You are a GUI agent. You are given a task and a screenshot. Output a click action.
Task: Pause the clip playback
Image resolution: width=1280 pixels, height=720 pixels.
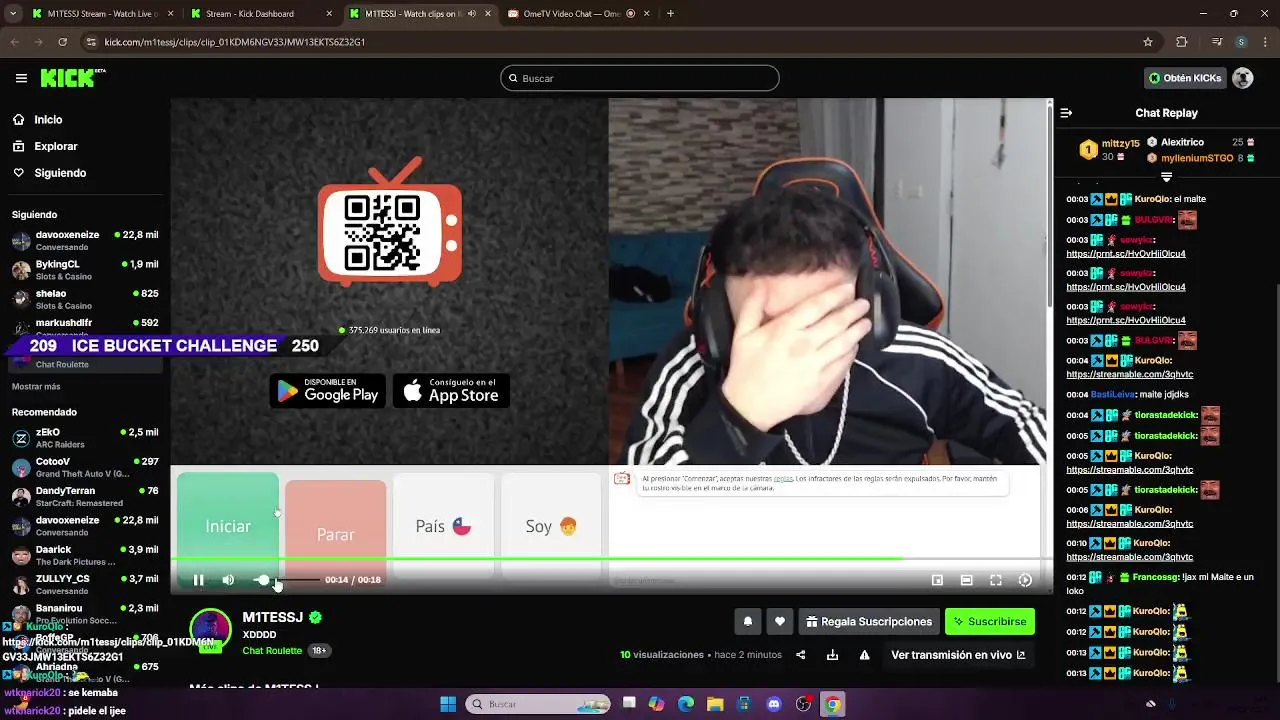tap(198, 580)
